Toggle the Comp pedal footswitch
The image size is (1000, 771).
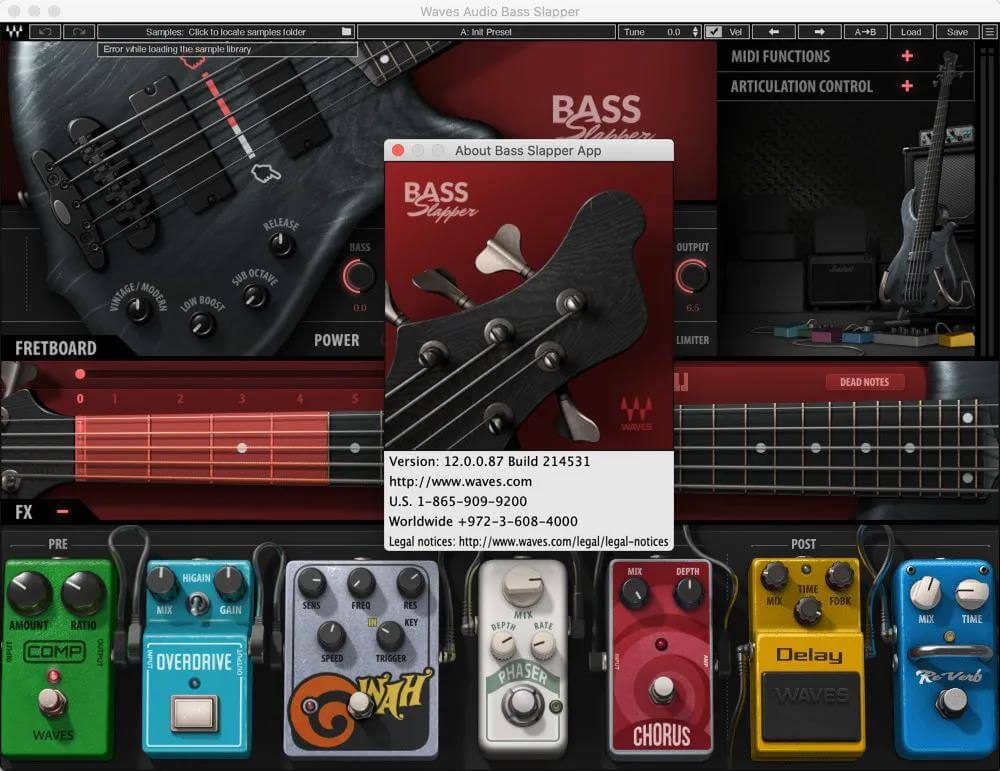click(52, 702)
